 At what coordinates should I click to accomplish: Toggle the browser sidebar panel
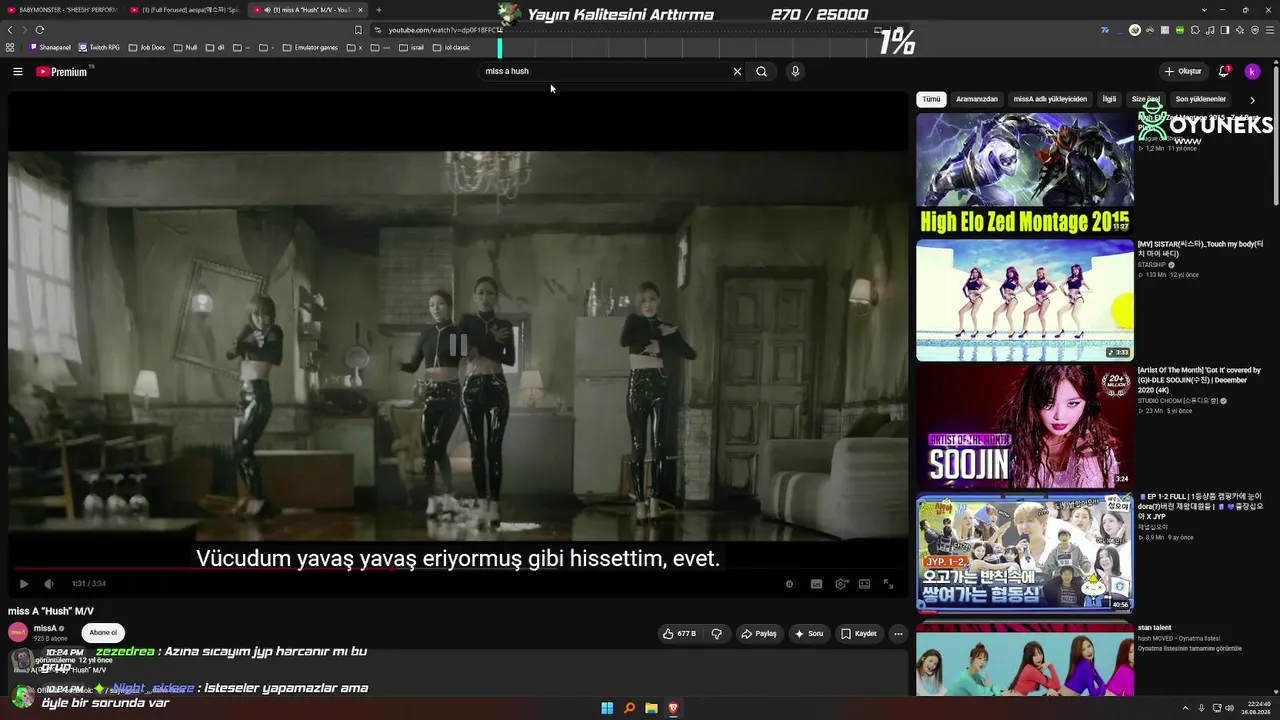pos(1225,30)
